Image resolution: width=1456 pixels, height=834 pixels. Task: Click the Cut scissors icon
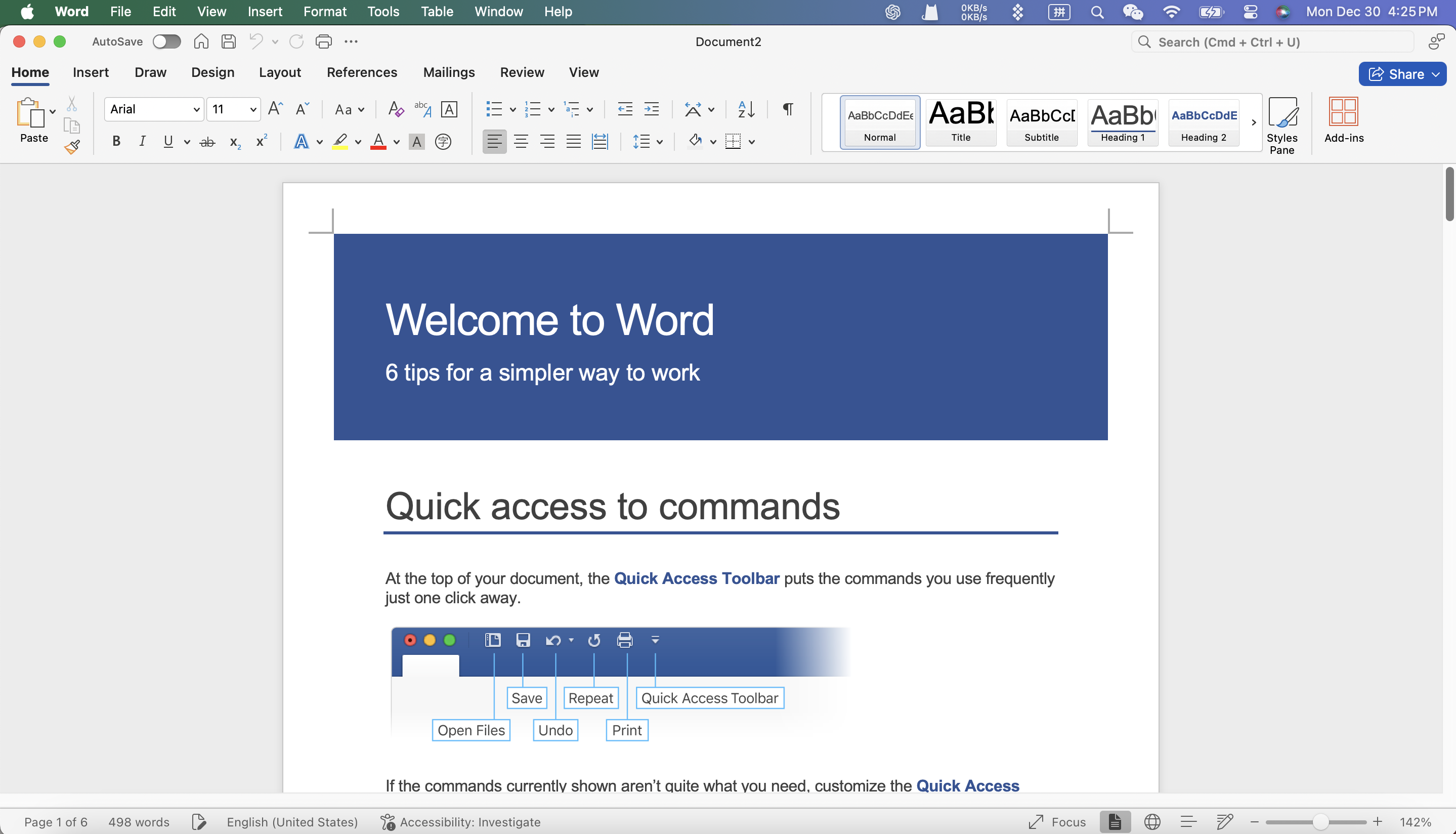71,104
